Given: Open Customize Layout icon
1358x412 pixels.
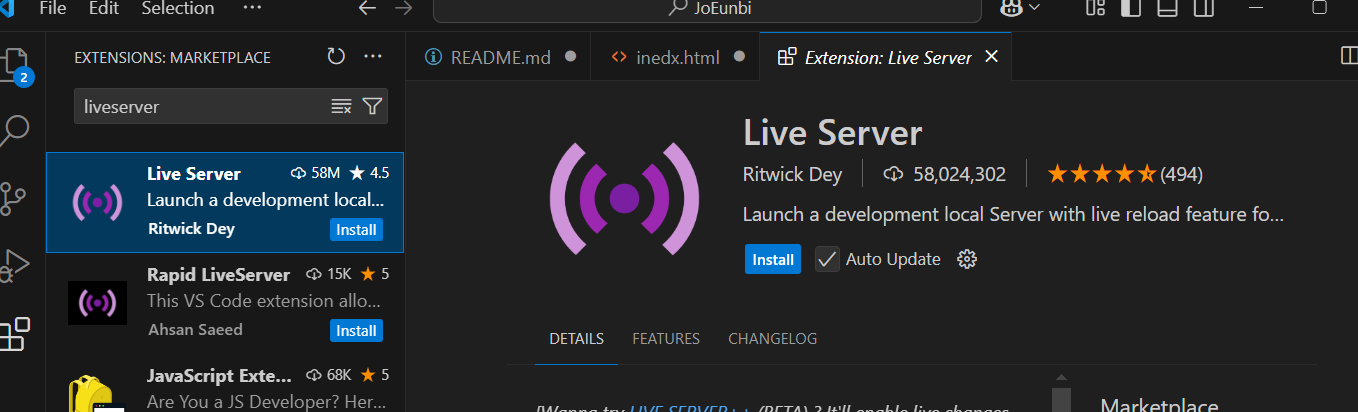Looking at the screenshot, I should coord(1096,8).
